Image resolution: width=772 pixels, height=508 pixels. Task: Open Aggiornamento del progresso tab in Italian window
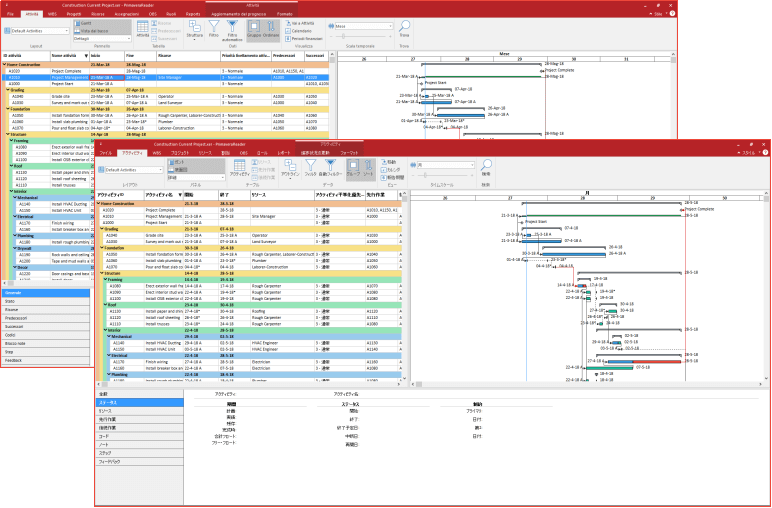coord(239,14)
